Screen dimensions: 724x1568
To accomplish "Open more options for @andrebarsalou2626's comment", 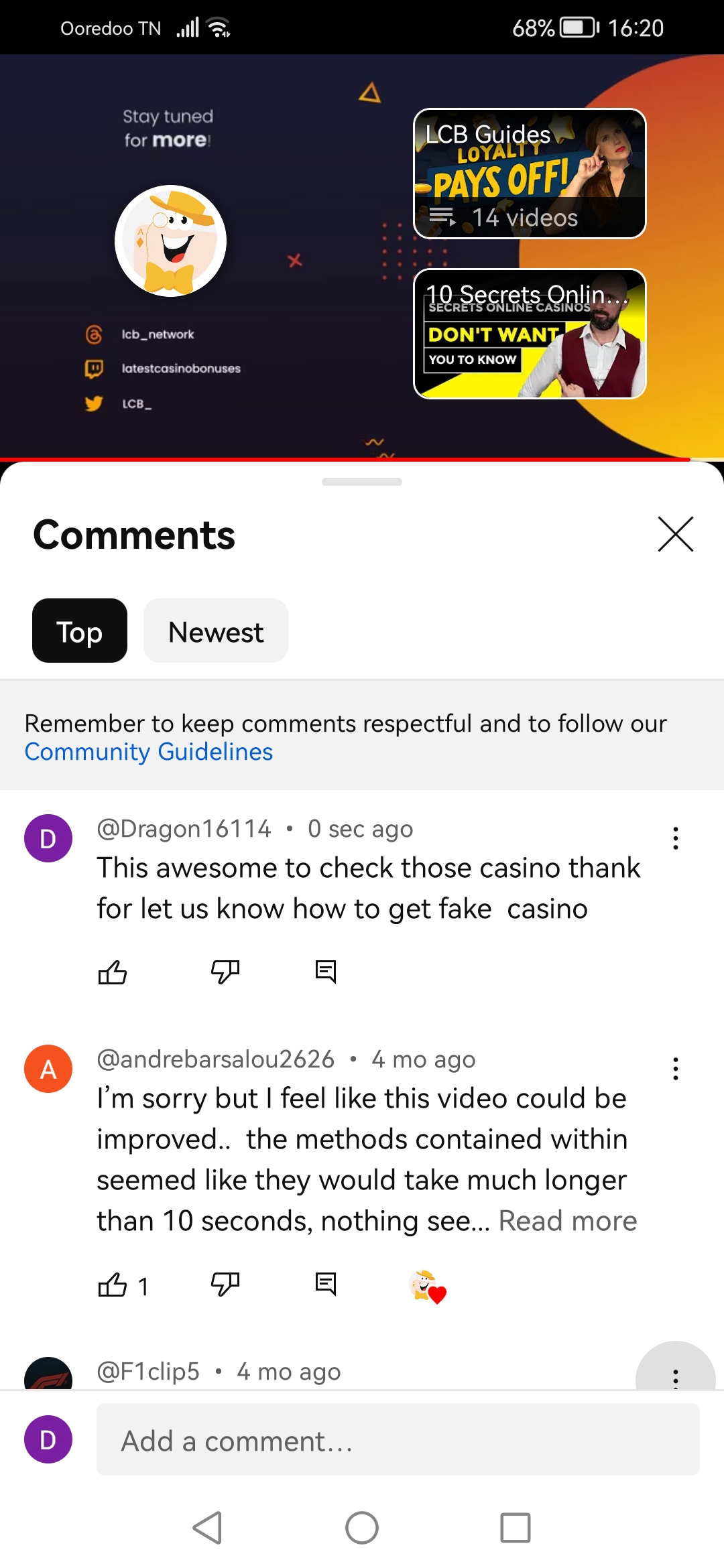I will pos(676,1069).
